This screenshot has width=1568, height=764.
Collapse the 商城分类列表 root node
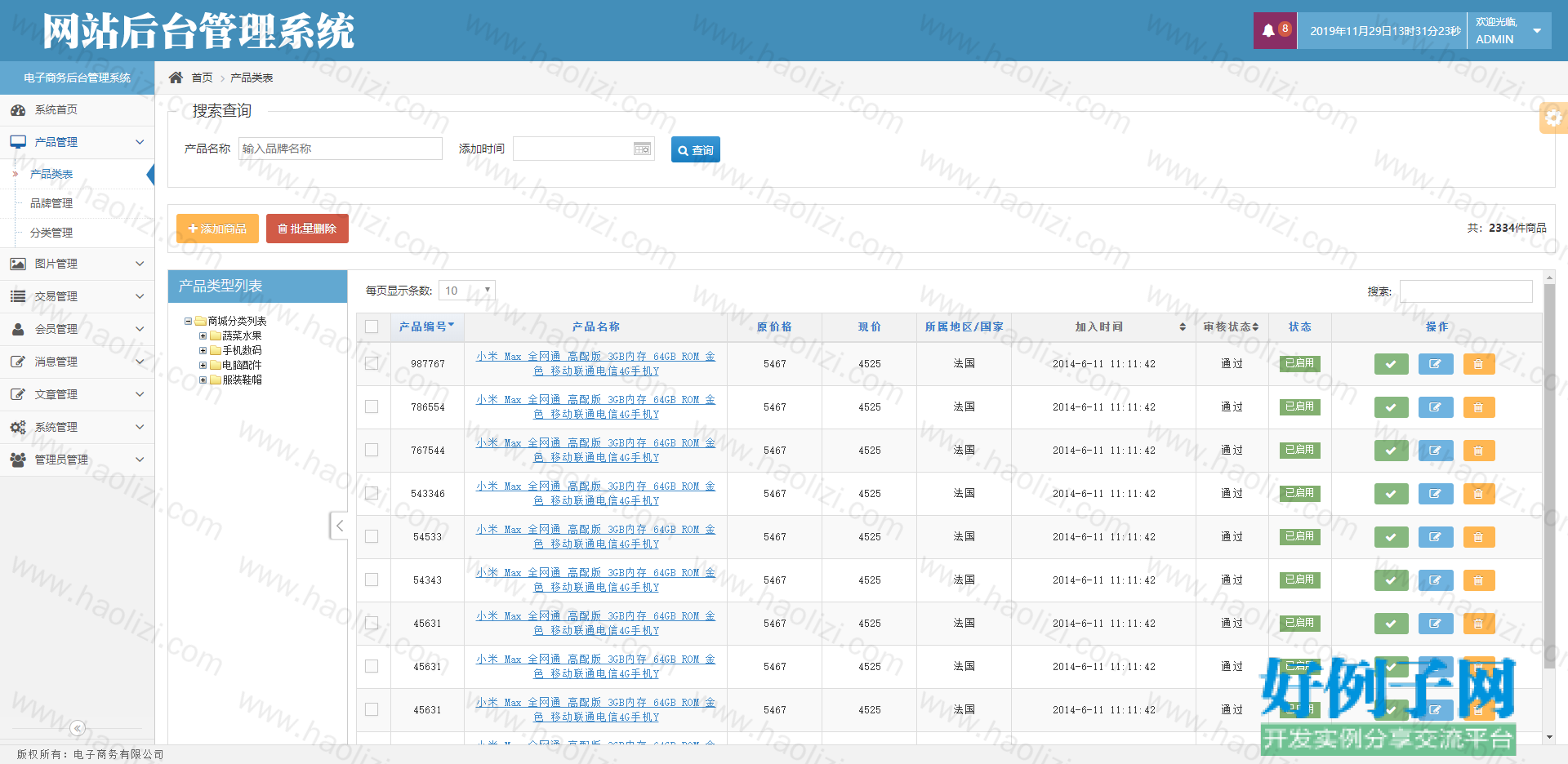(188, 321)
